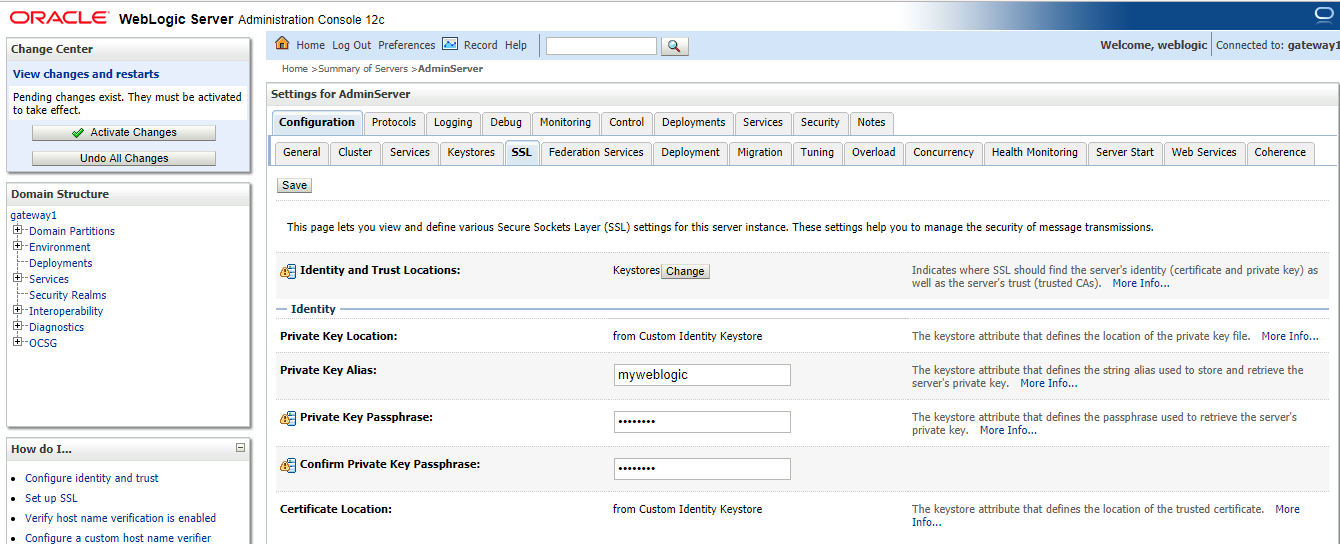Click the icon beside Identity and Trust Locations
The image size is (1340, 544).
[288, 271]
